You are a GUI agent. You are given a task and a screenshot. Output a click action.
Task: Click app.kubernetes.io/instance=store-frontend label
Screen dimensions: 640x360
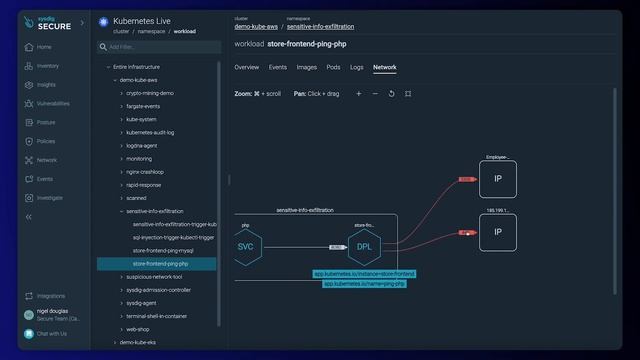(364, 274)
